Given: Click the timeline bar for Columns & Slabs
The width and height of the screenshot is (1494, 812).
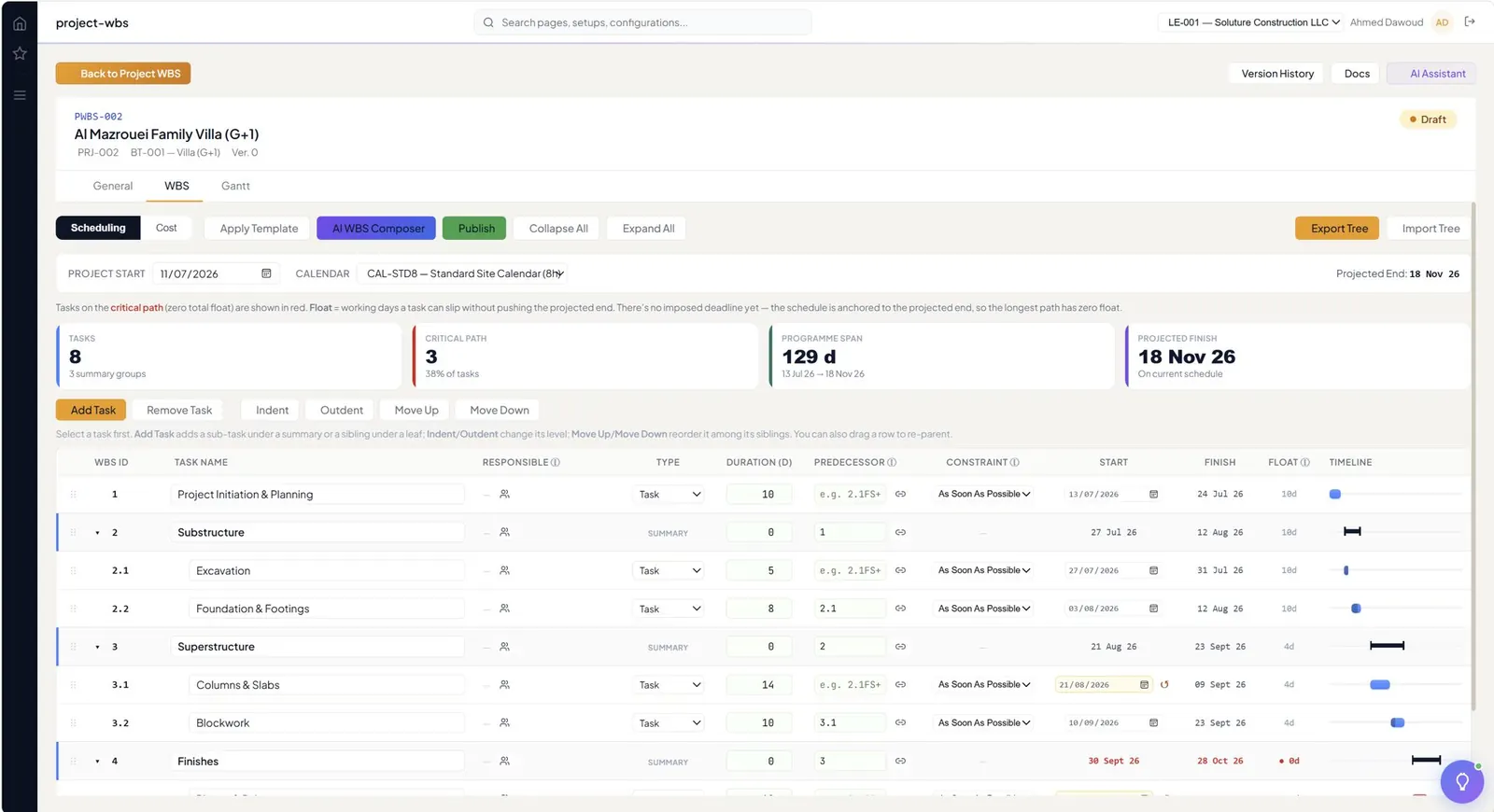Looking at the screenshot, I should point(1379,685).
